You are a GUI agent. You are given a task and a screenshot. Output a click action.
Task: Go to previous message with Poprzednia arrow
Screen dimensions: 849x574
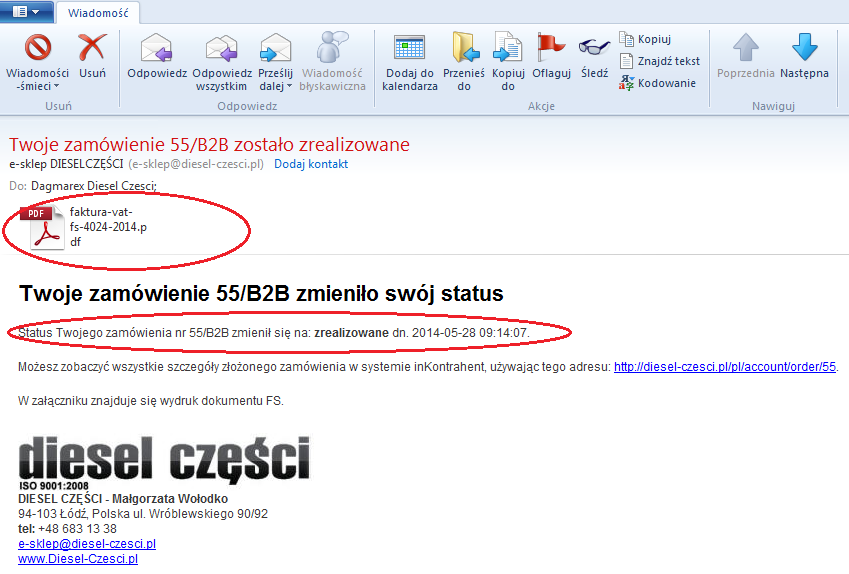click(x=746, y=48)
